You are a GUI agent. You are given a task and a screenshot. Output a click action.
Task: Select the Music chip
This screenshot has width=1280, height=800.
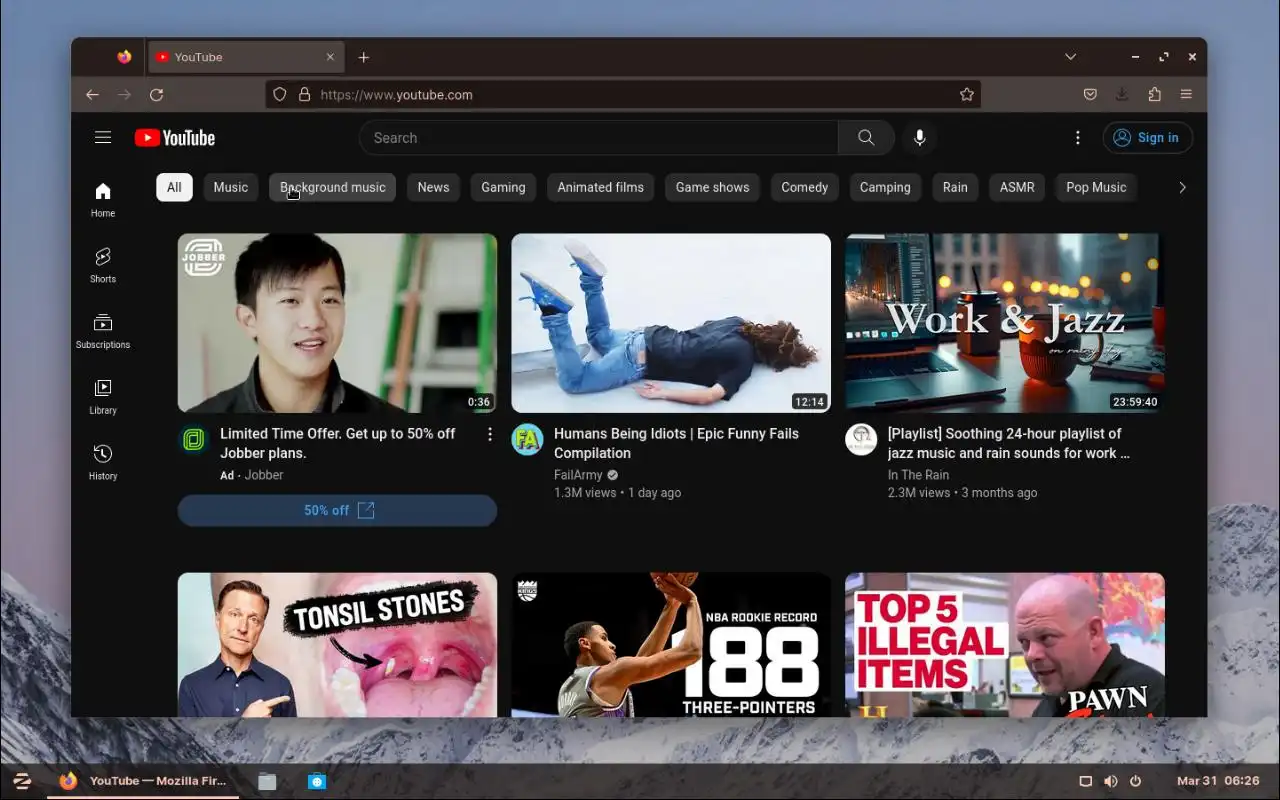230,187
